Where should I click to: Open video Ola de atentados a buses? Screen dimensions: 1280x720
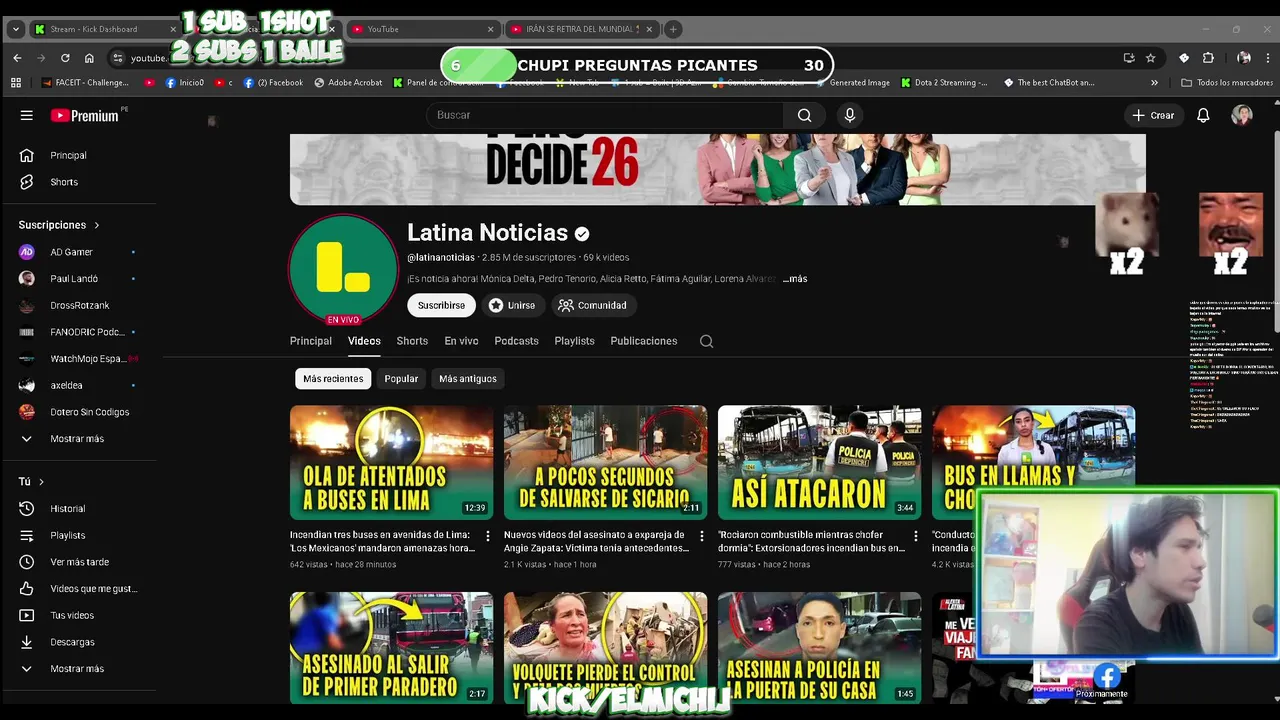click(x=391, y=462)
